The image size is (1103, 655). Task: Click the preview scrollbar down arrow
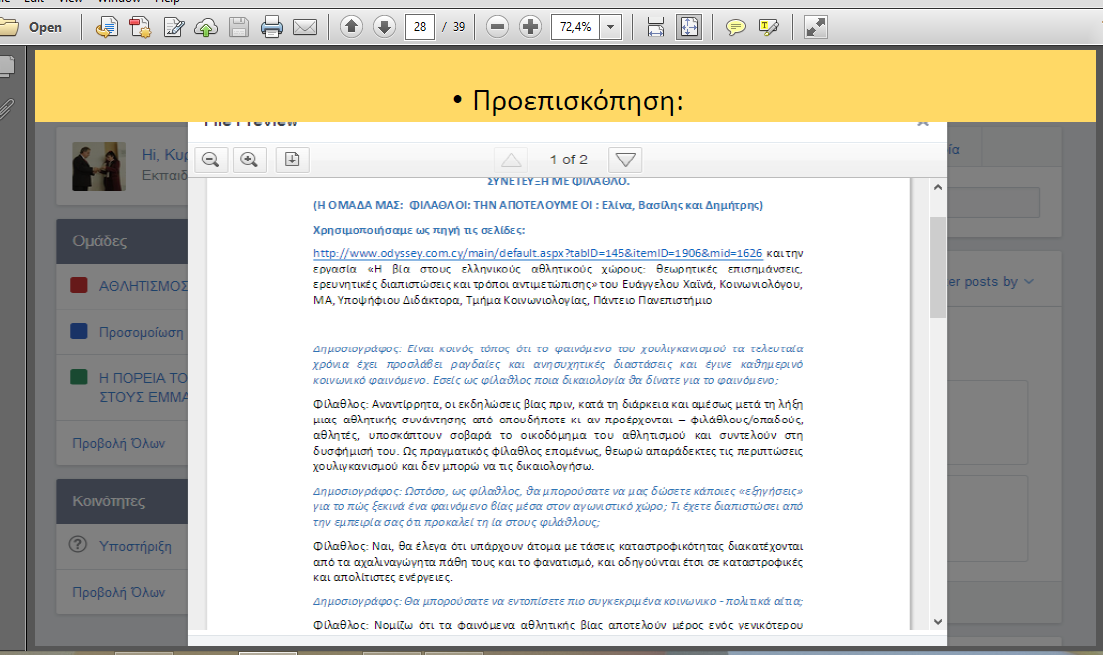point(938,621)
